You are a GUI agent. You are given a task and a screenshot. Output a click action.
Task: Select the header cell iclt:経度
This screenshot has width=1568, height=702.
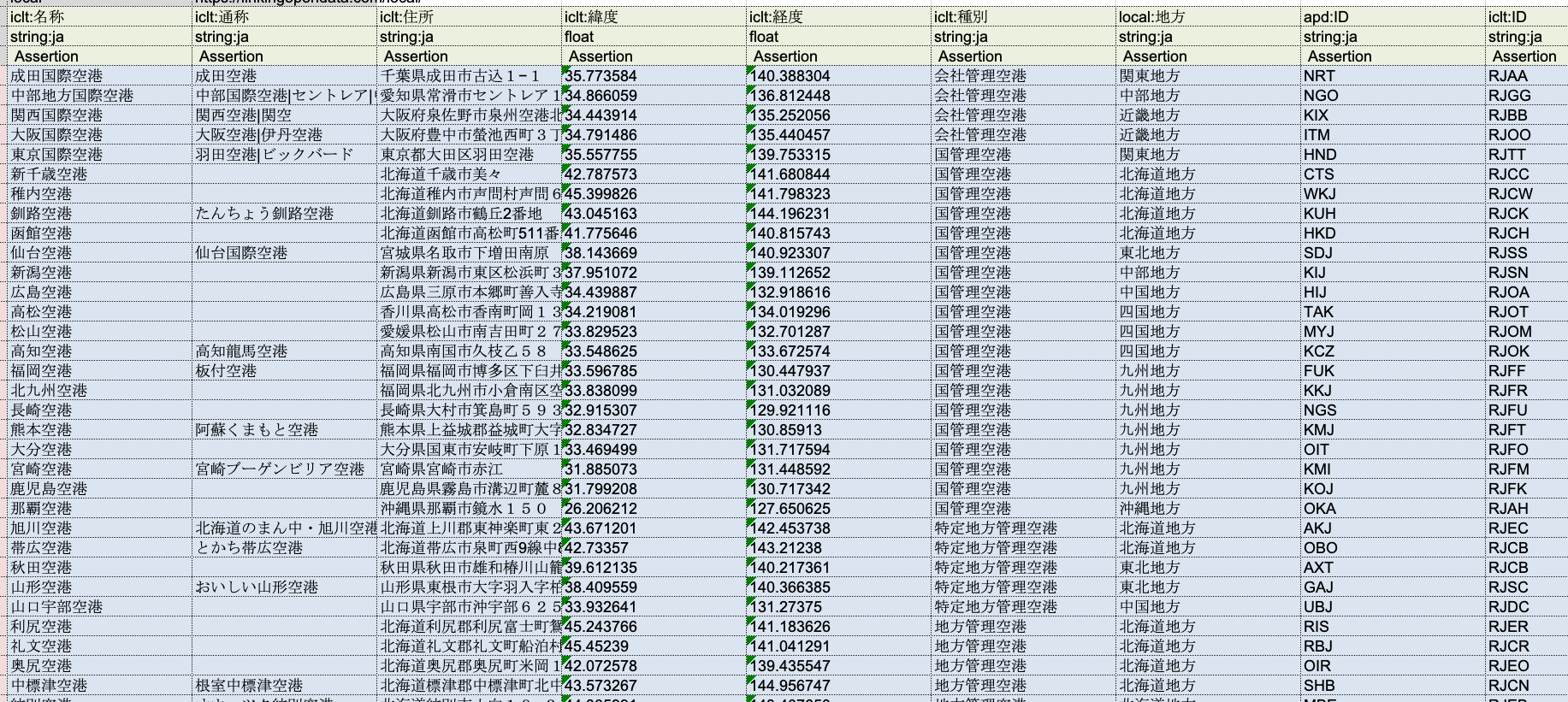point(839,17)
